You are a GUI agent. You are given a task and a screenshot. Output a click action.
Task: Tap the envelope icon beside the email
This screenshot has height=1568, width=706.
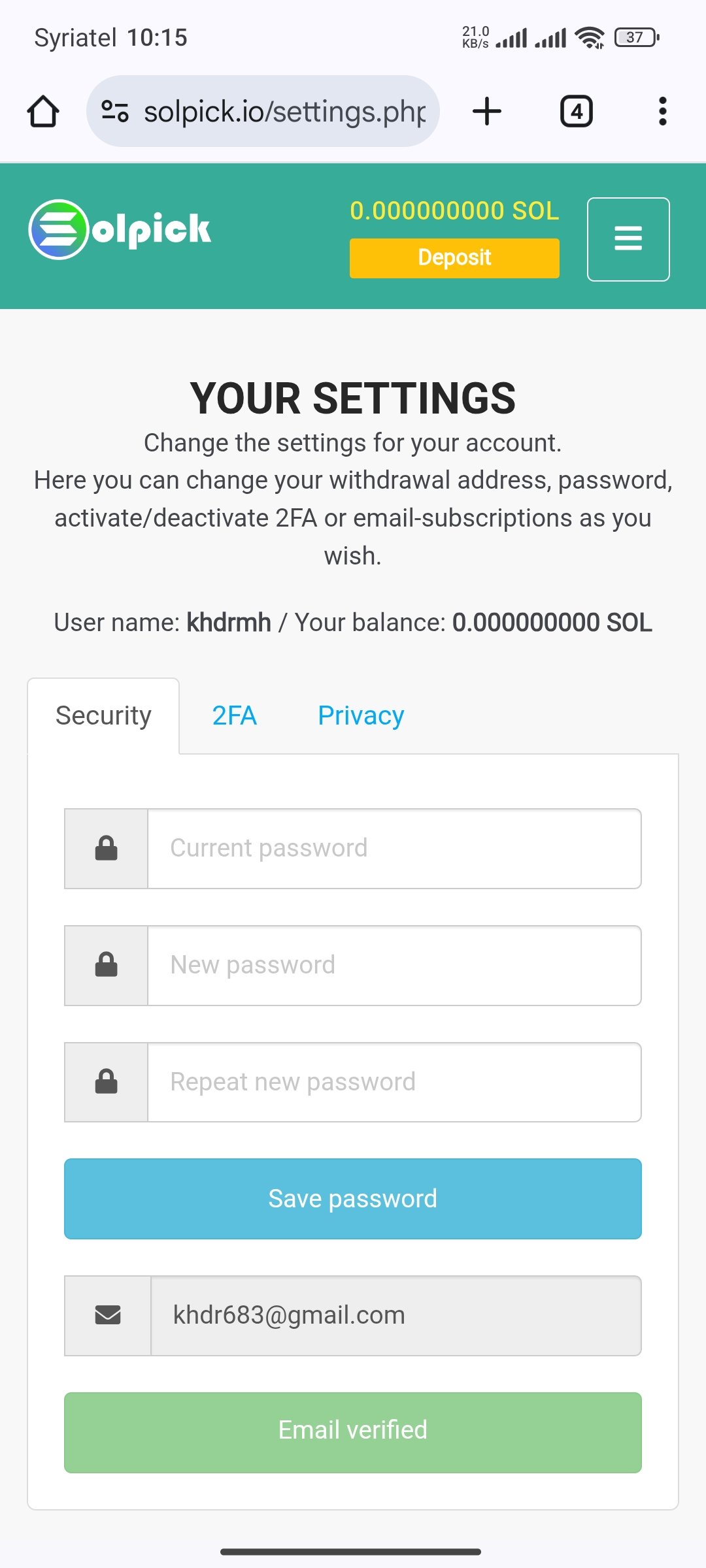pyautogui.click(x=108, y=1315)
